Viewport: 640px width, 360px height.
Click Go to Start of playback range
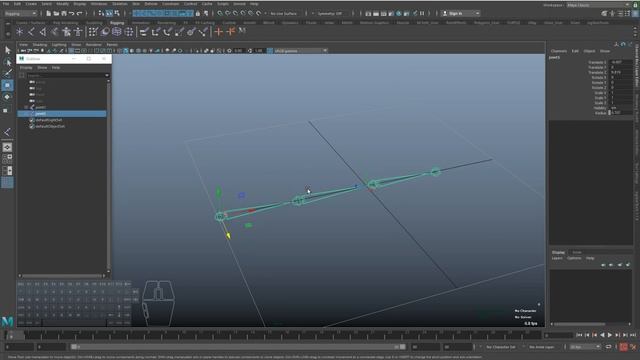(x=579, y=335)
